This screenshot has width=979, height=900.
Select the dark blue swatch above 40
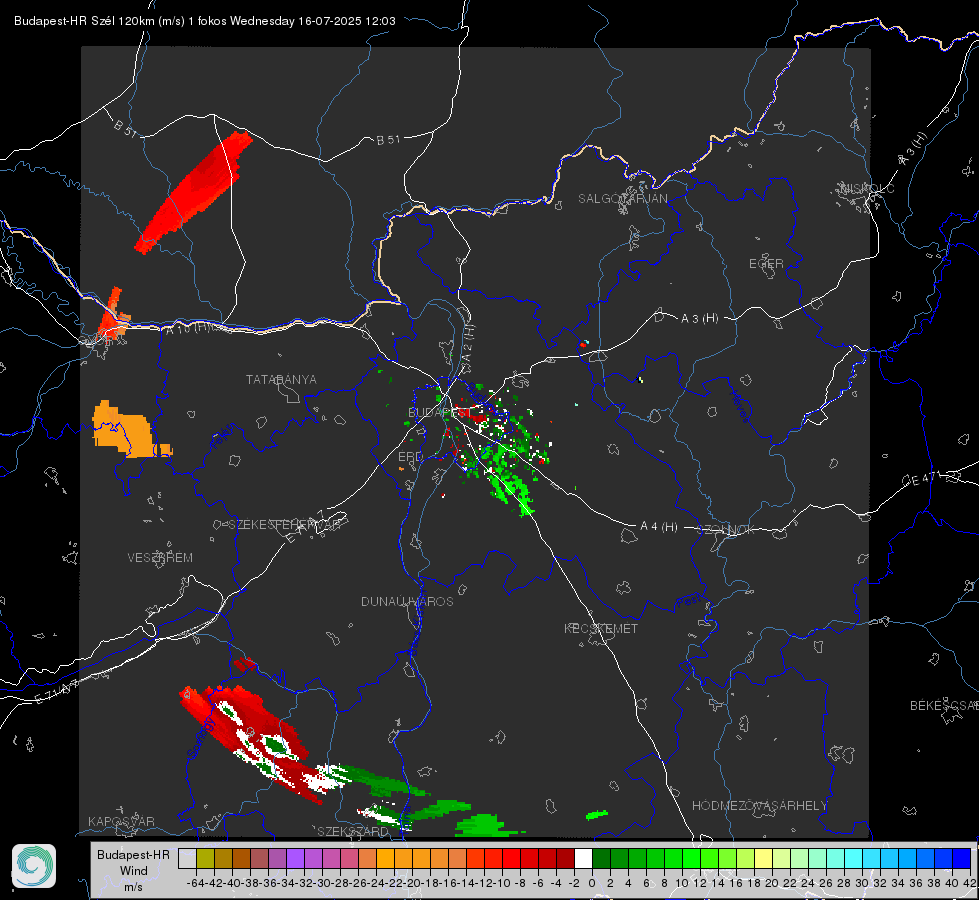pyautogui.click(x=962, y=858)
